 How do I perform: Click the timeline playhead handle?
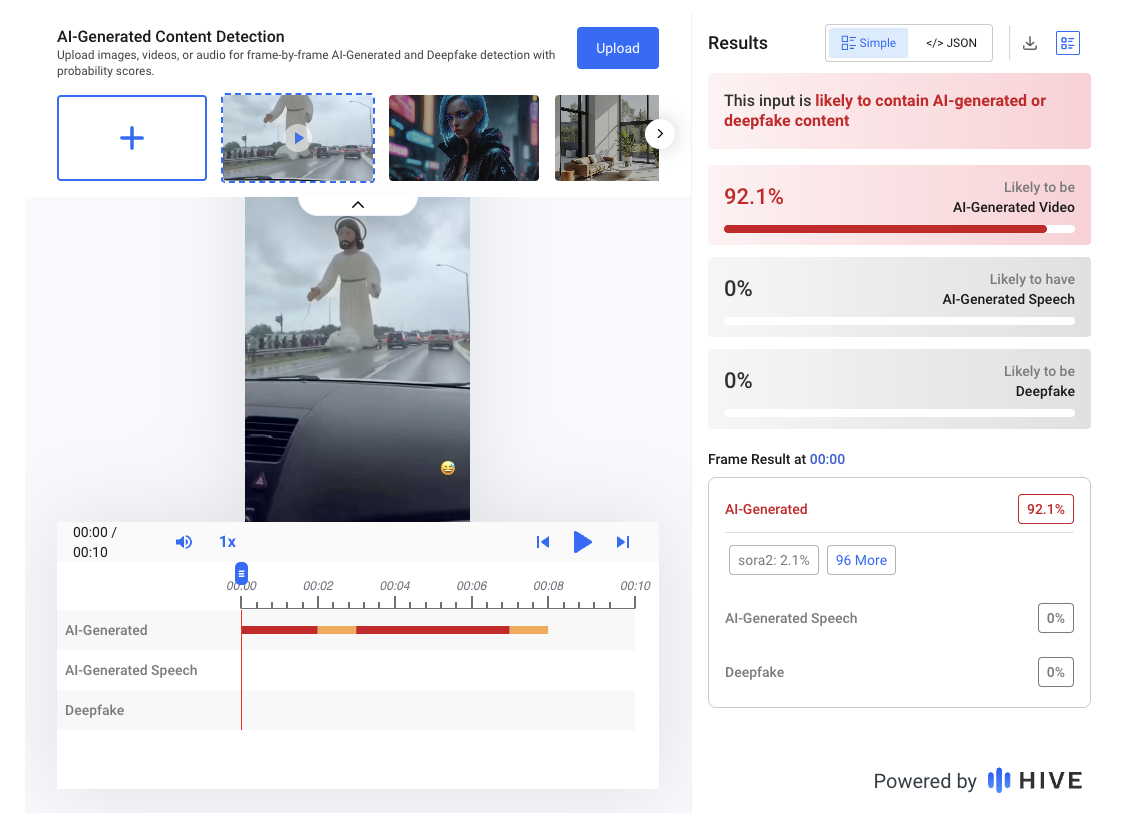[x=241, y=573]
